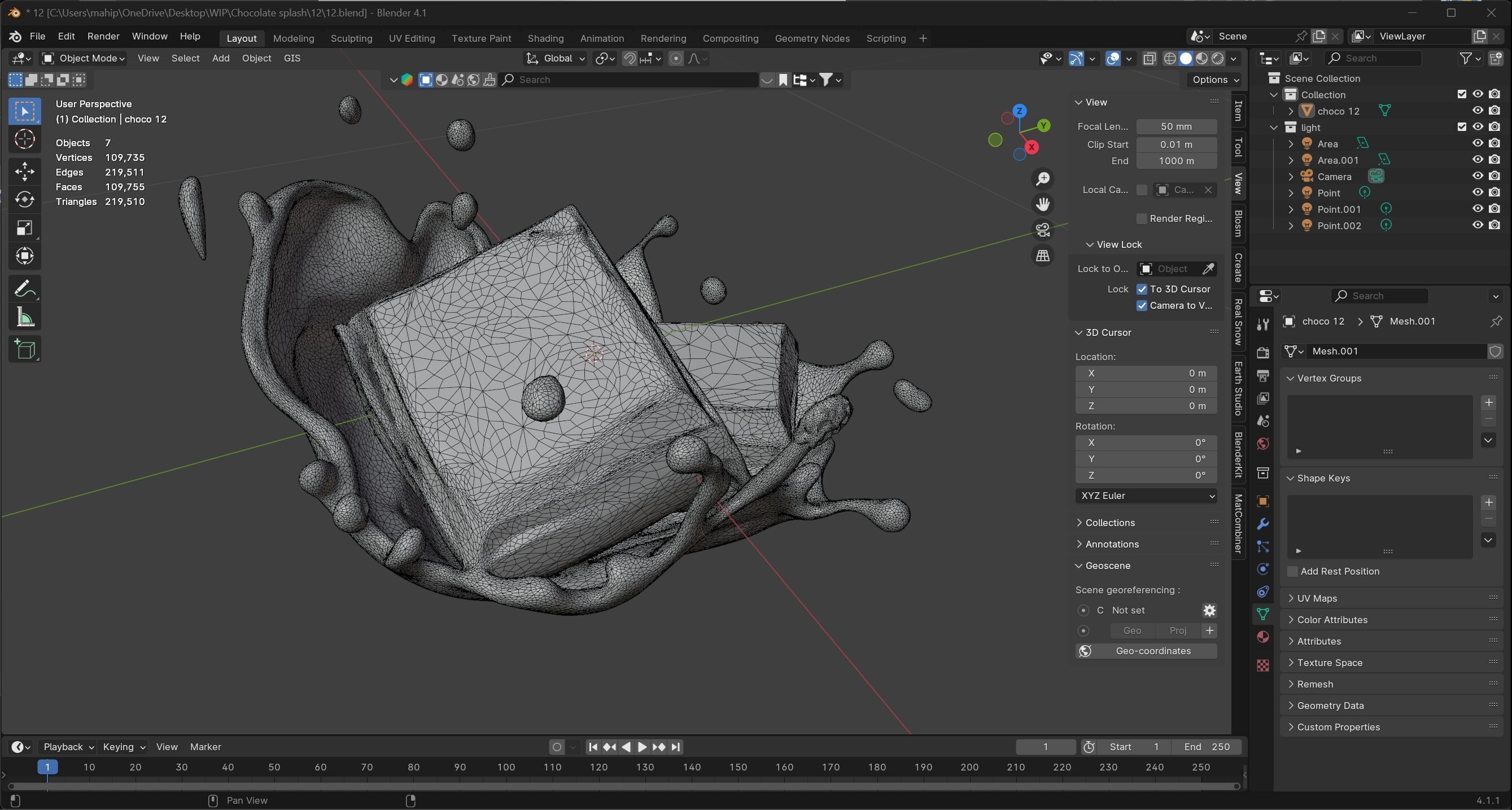
Task: Open the Render menu
Action: [103, 36]
